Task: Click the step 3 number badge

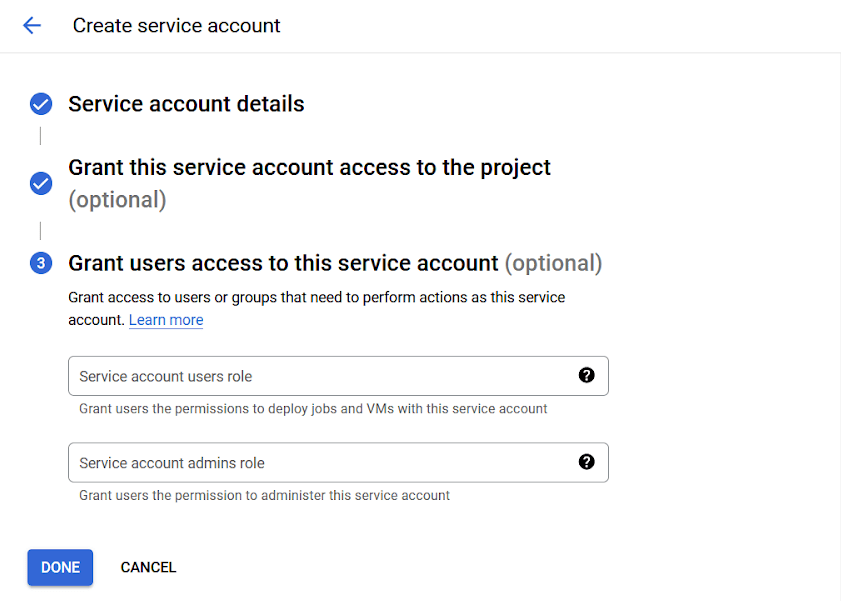Action: click(41, 264)
